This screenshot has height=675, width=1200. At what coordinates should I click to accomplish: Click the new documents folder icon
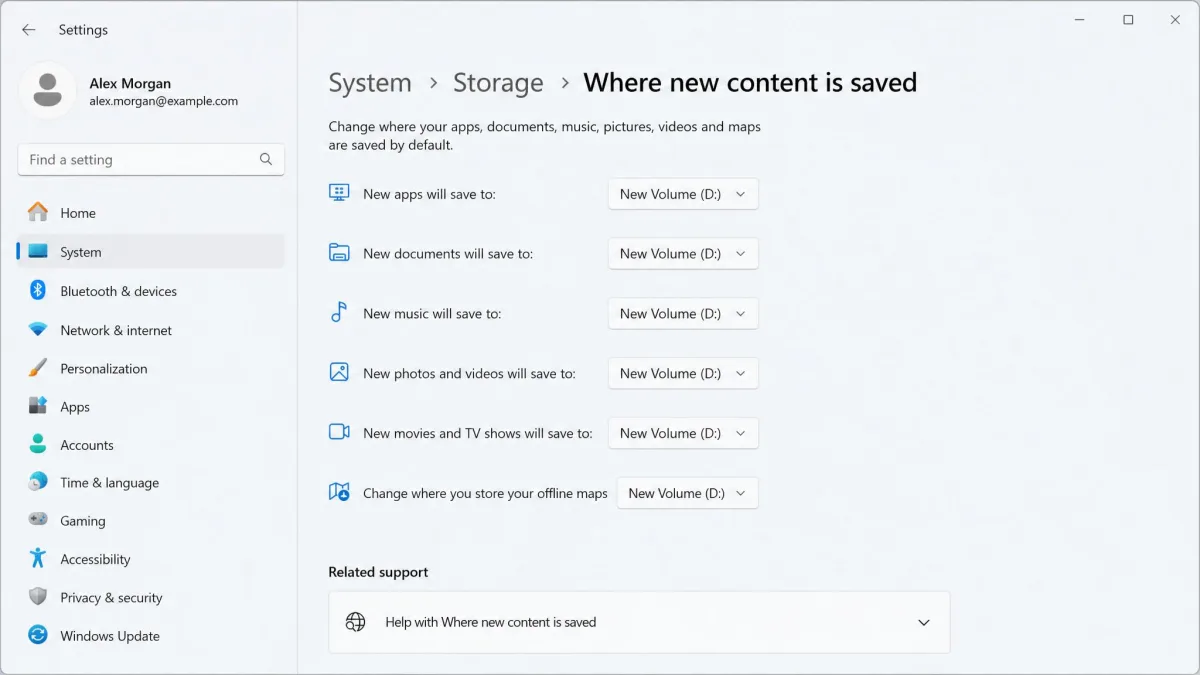(339, 252)
